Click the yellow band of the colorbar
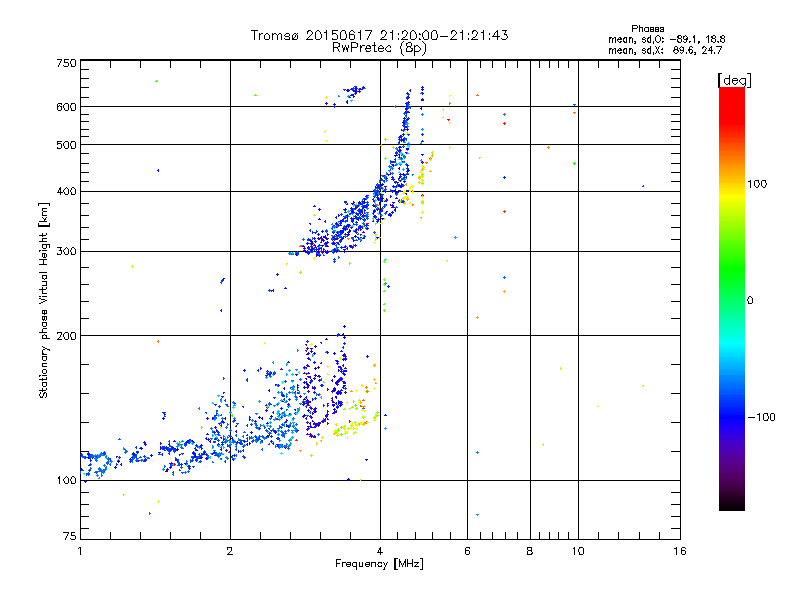 click(732, 196)
